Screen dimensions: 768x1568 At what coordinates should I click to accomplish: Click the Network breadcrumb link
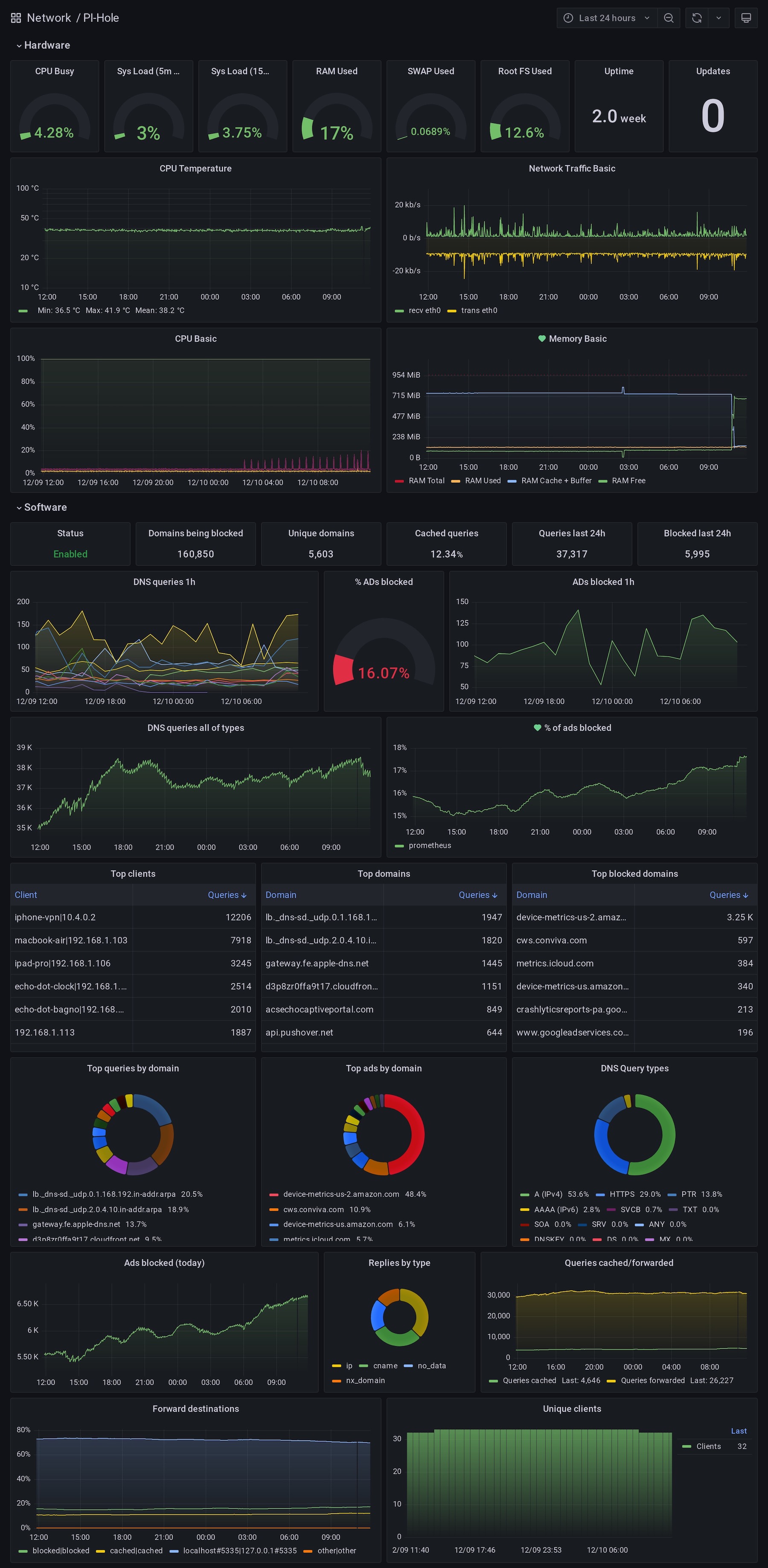click(49, 18)
